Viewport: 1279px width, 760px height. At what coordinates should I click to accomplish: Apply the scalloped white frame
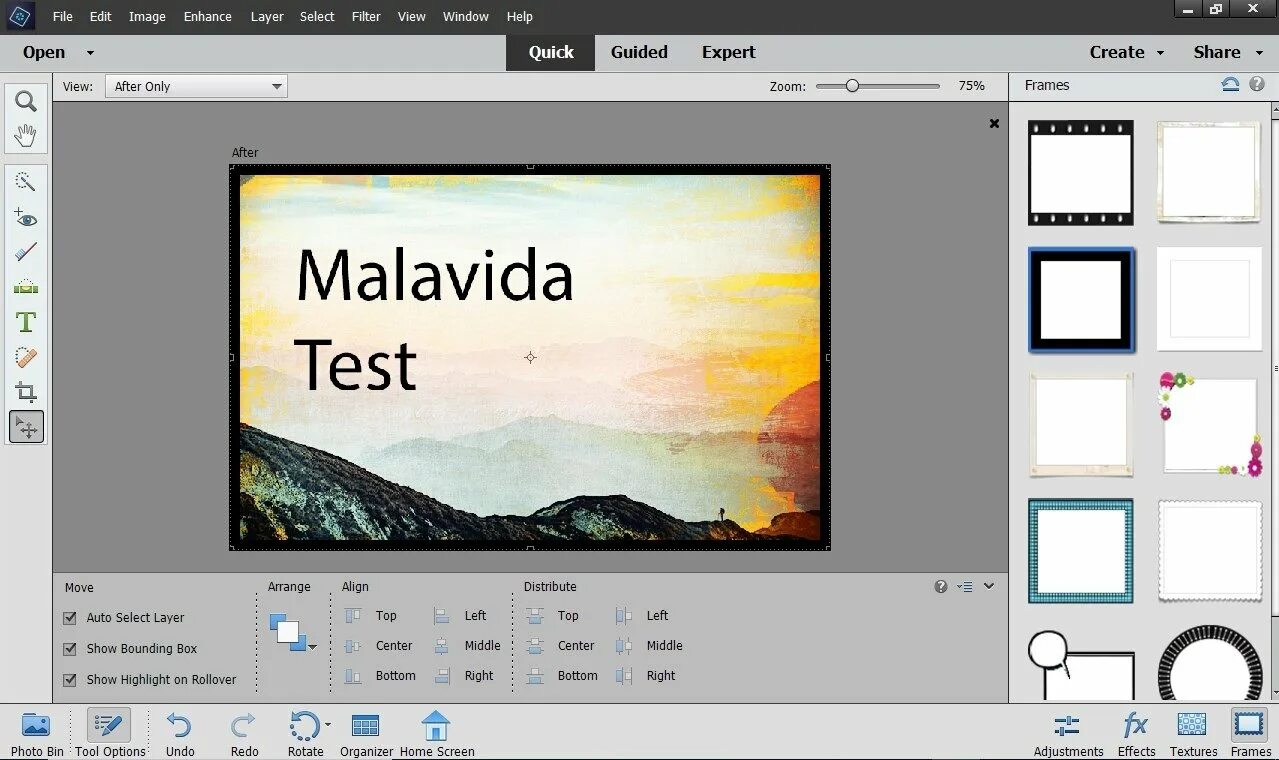pos(1209,551)
